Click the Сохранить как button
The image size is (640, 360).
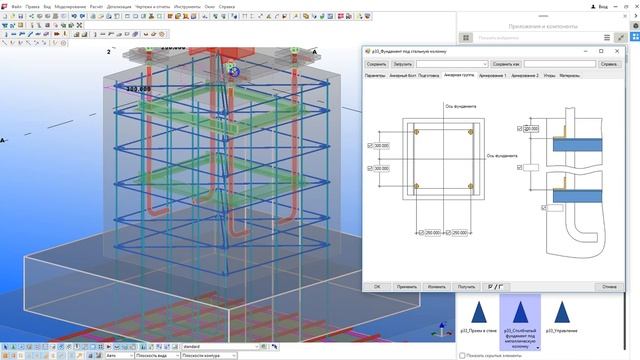coord(505,64)
